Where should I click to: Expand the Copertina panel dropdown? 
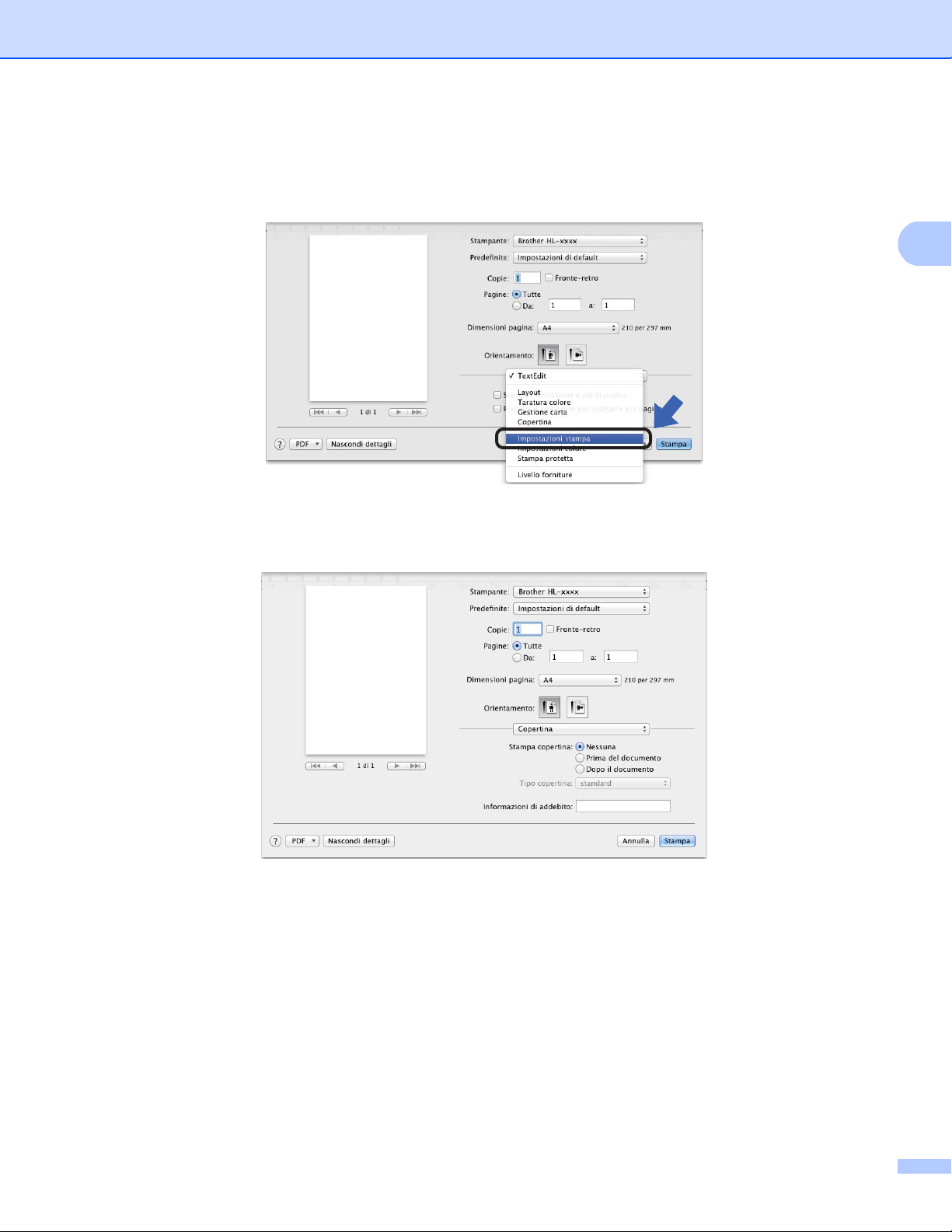coord(581,729)
